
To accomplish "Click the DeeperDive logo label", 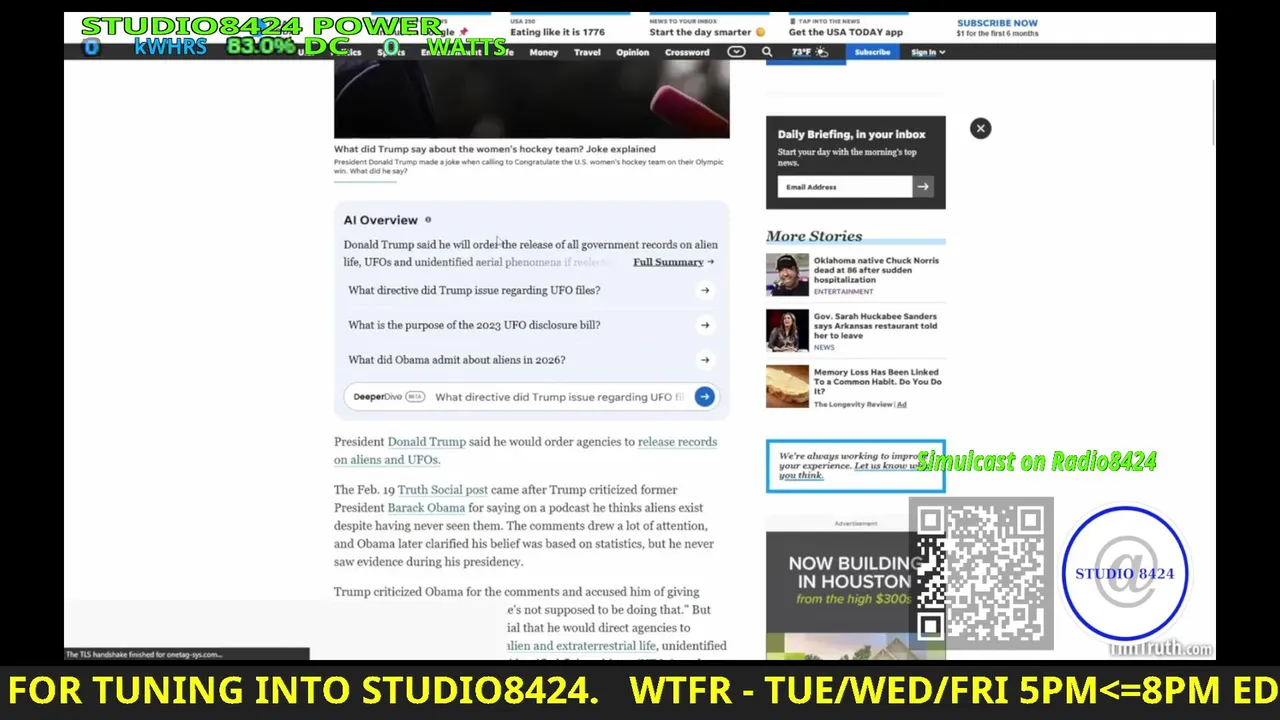I will click(x=388, y=397).
